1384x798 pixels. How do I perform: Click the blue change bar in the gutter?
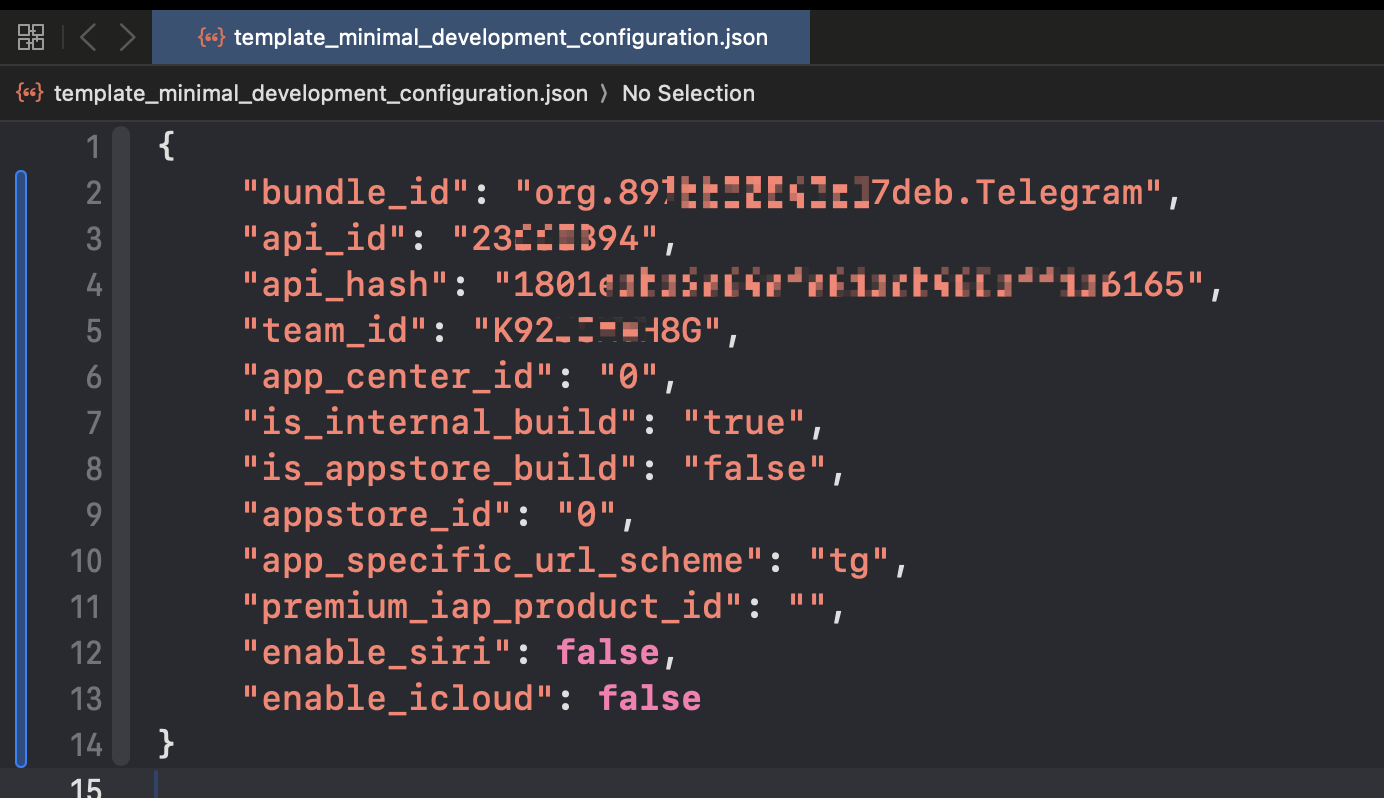tap(21, 468)
